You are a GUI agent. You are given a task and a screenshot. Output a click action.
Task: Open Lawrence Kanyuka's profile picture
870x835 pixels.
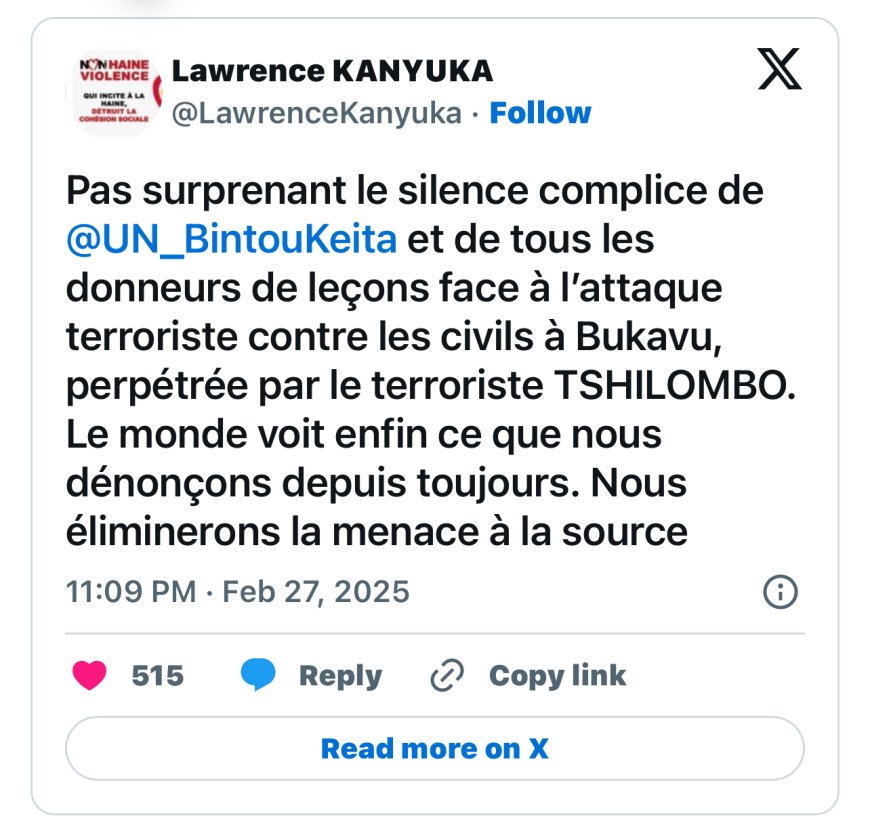tap(114, 92)
